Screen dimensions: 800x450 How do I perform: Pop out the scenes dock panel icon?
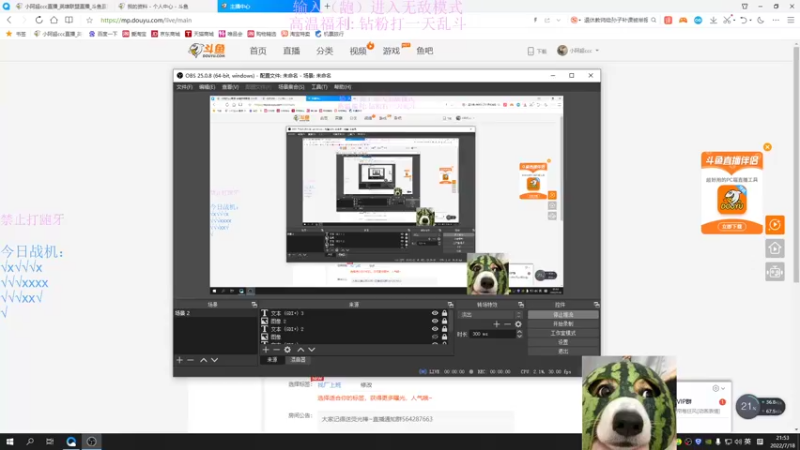tap(254, 305)
